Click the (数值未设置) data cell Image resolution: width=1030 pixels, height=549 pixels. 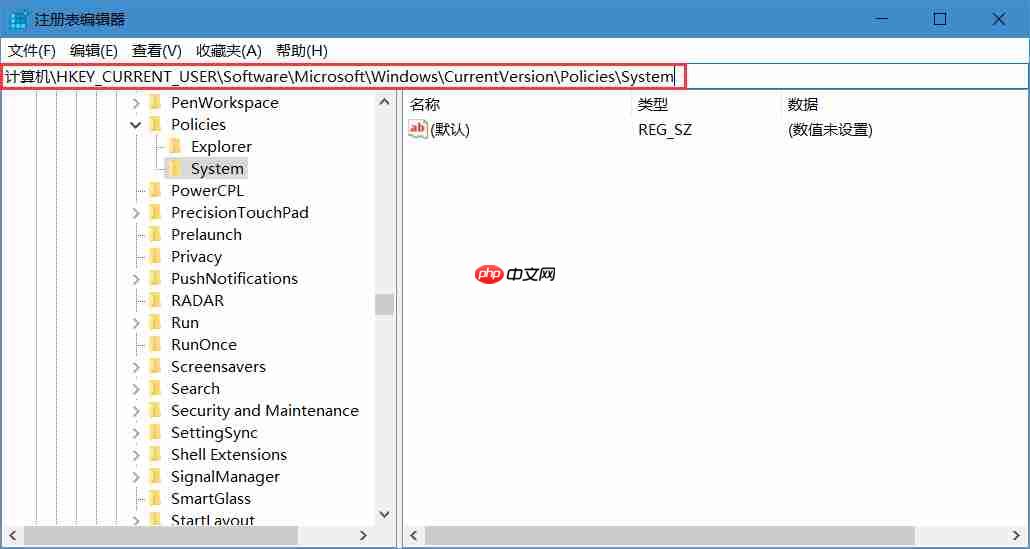(830, 130)
